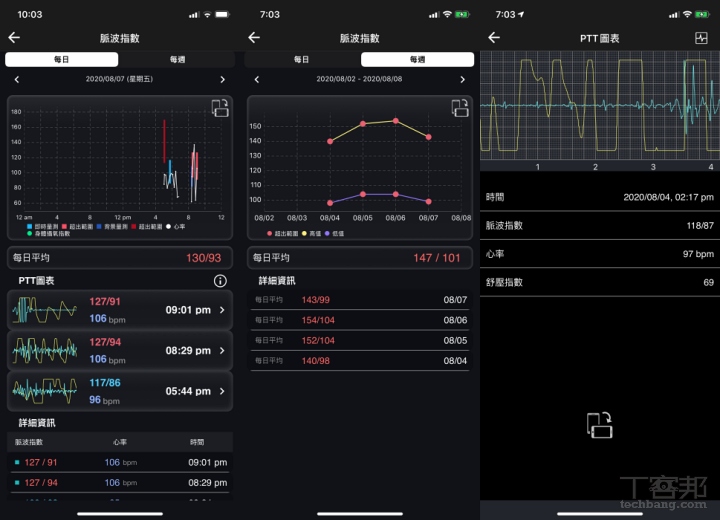
Task: Open the 09:01 pm PTT record chevron
Action: tap(222, 310)
